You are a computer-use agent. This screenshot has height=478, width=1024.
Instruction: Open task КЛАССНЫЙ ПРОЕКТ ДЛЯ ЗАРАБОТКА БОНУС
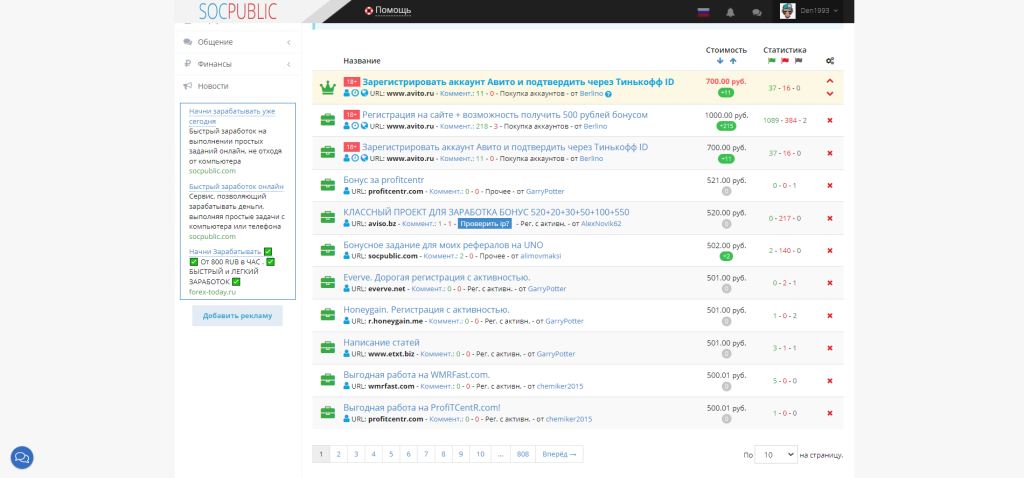[487, 212]
